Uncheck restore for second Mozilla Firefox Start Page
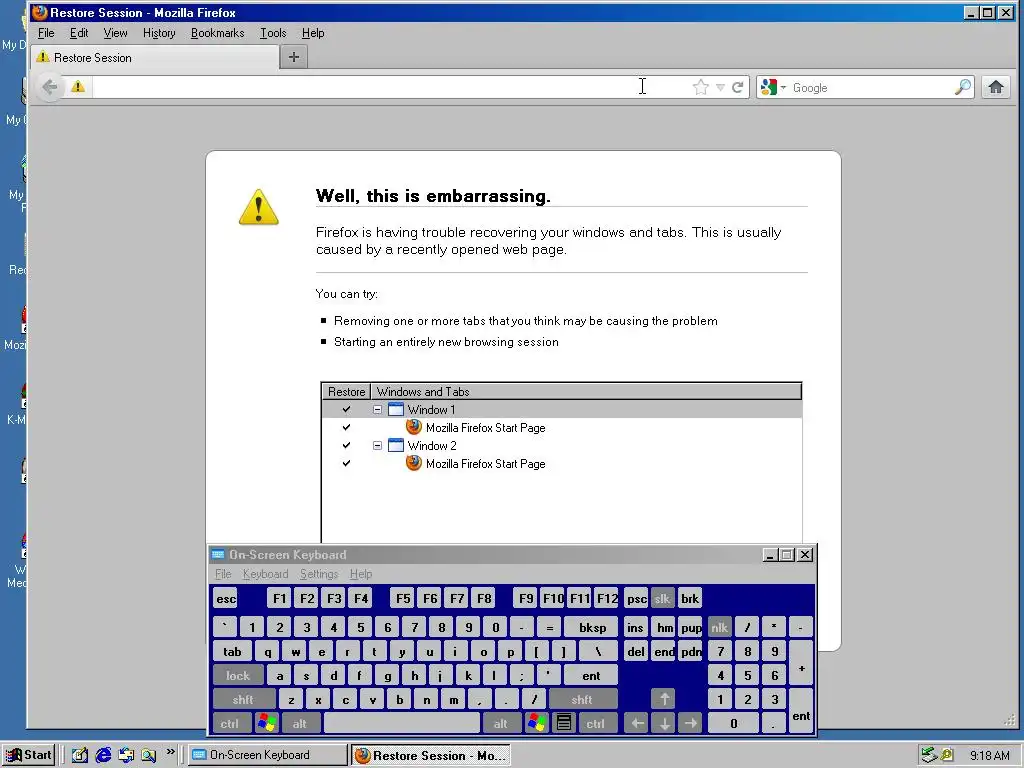Image resolution: width=1024 pixels, height=768 pixels. (x=346, y=463)
